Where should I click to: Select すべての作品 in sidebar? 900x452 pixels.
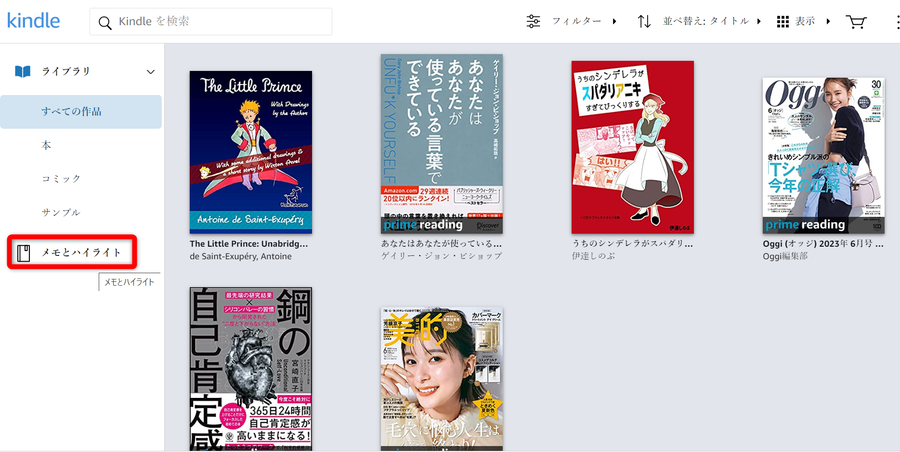point(81,111)
